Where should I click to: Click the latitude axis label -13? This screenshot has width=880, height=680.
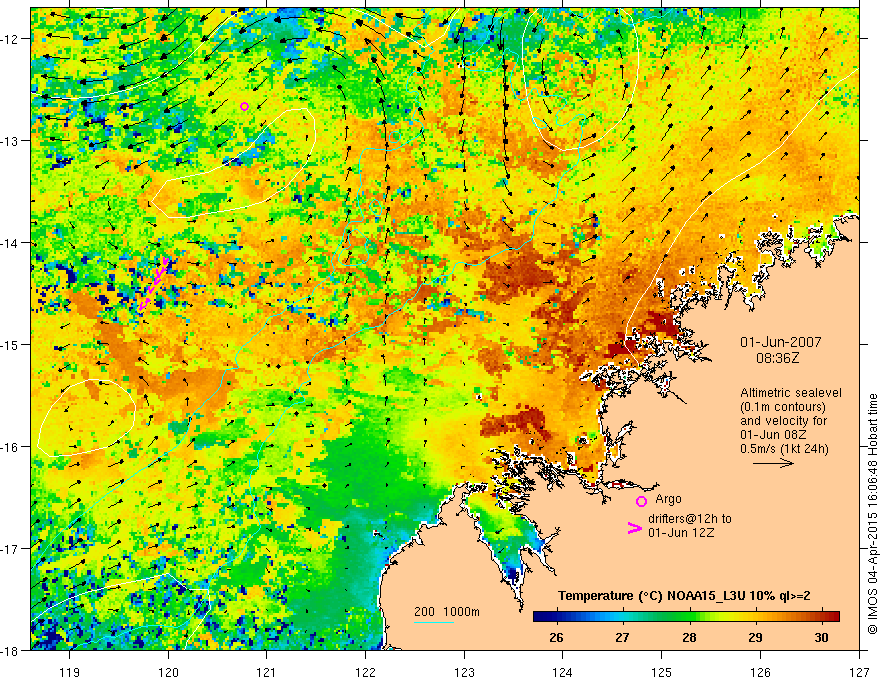(x=11, y=141)
